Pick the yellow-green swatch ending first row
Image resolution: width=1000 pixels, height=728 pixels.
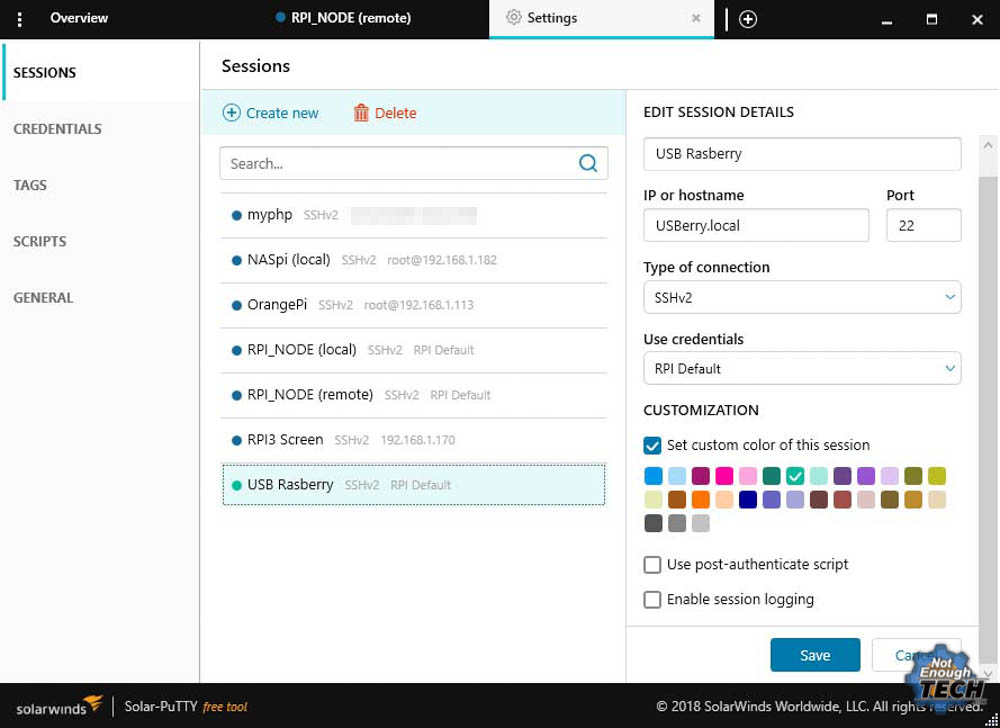[x=936, y=476]
